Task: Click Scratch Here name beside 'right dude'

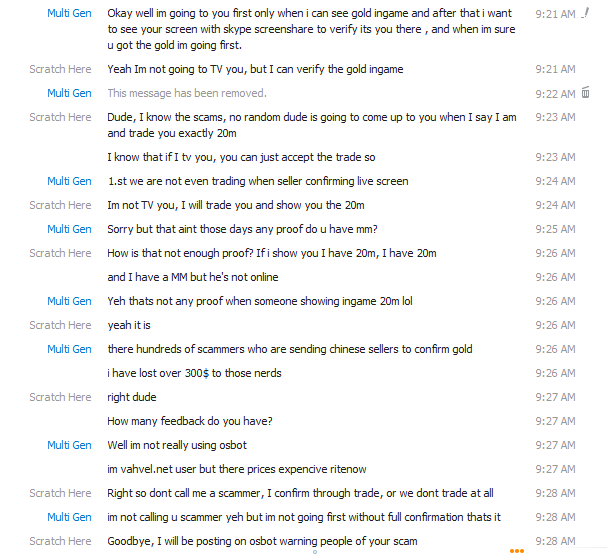Action: point(60,397)
